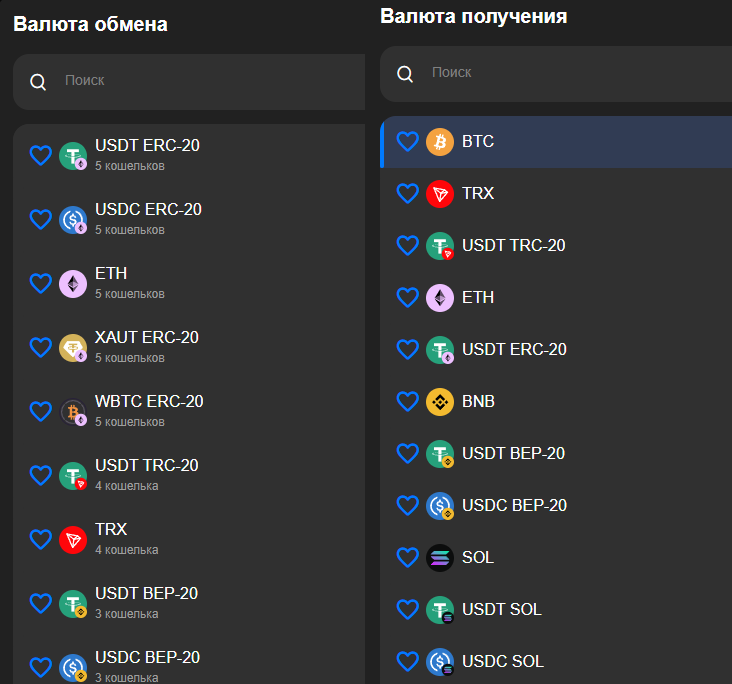Favorite USDC BEP-20 in Валюта получения list
This screenshot has height=684, width=732.
click(408, 505)
